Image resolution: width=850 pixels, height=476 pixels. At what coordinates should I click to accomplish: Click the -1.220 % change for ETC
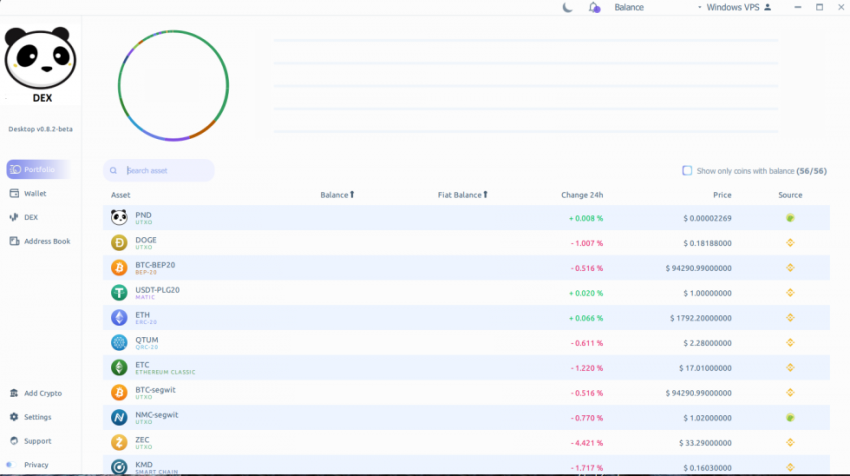click(587, 368)
